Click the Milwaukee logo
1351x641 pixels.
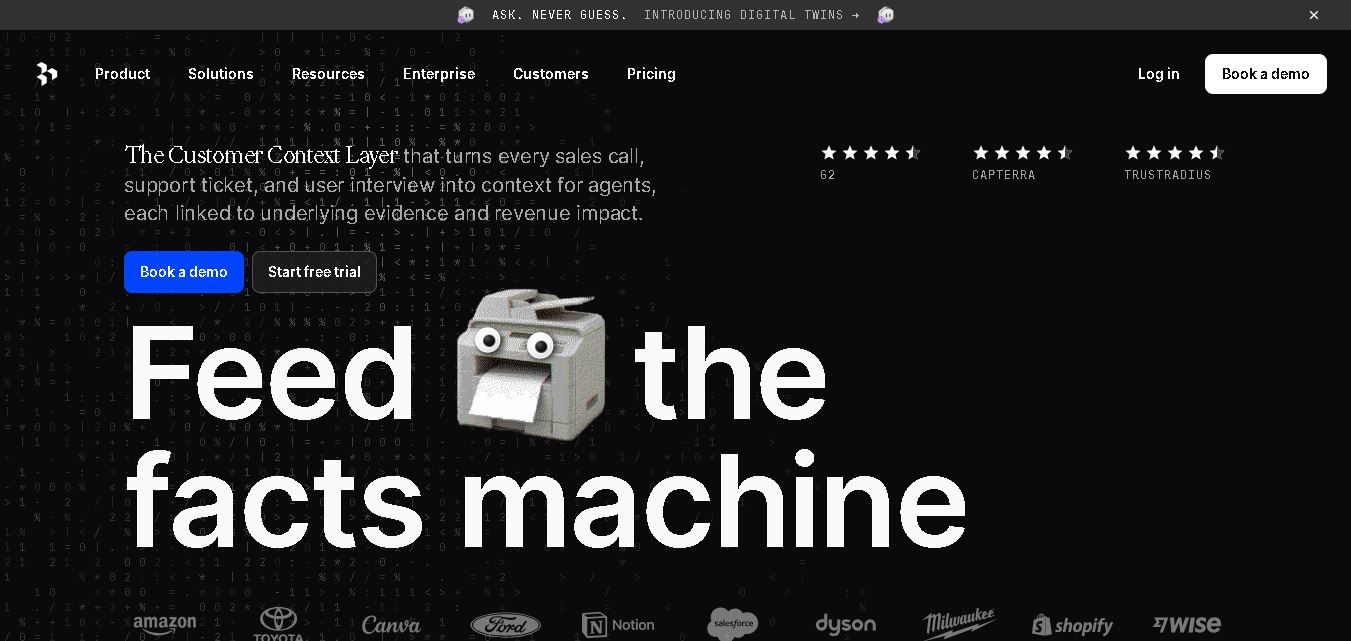pos(959,624)
